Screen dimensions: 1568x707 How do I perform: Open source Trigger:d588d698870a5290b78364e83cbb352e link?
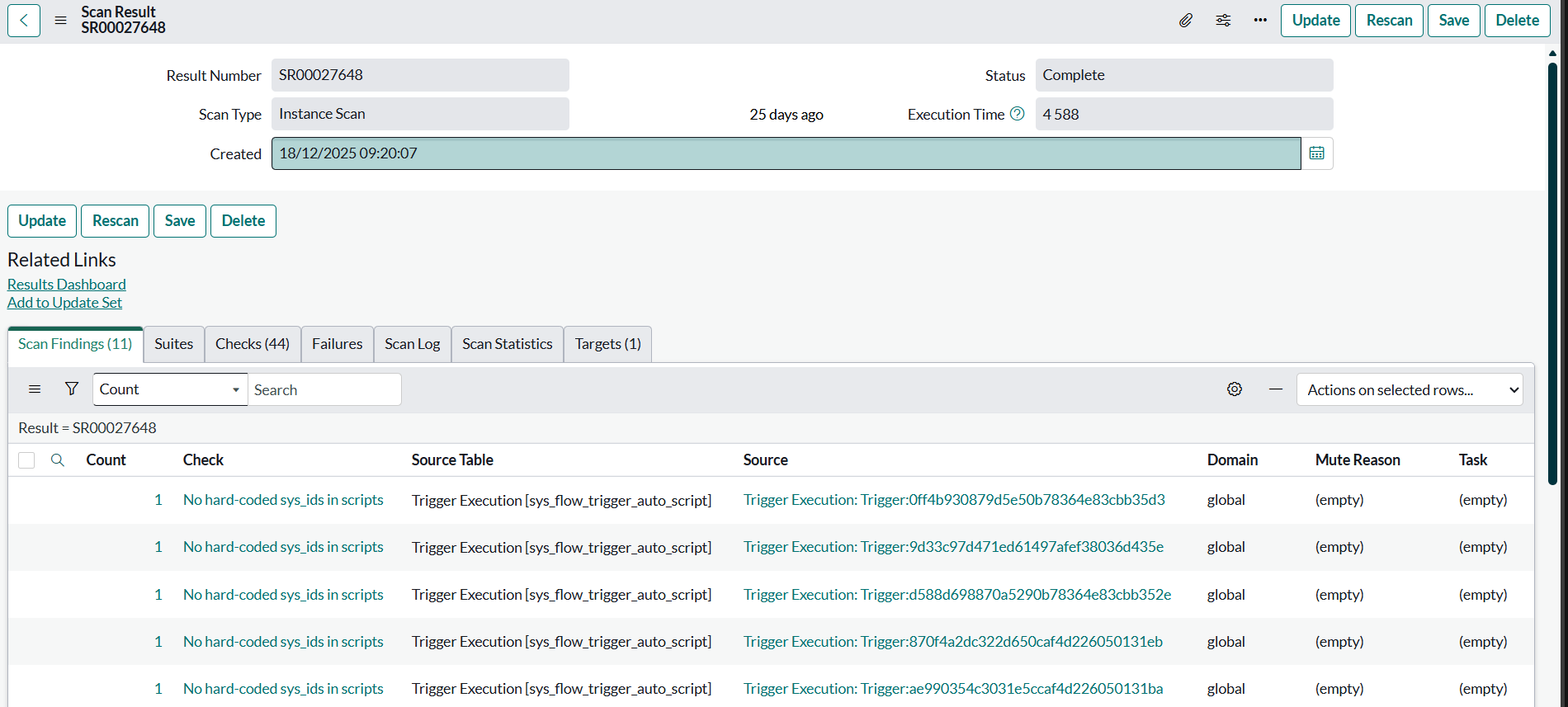pyautogui.click(x=957, y=595)
